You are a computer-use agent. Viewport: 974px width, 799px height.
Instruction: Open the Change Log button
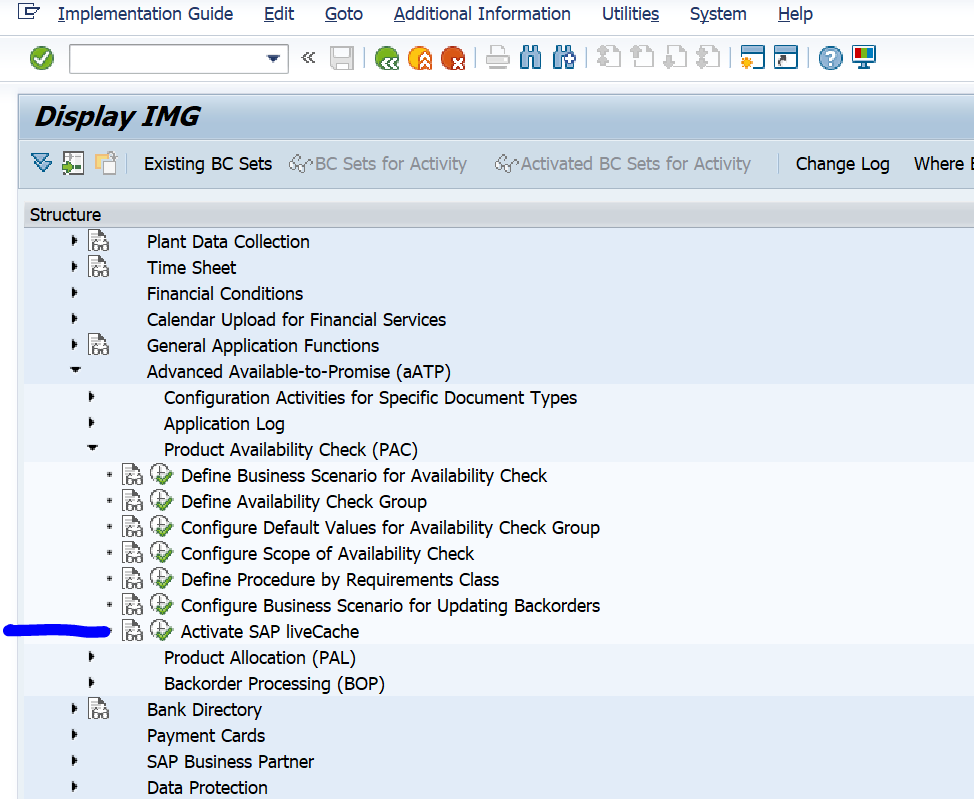click(842, 163)
